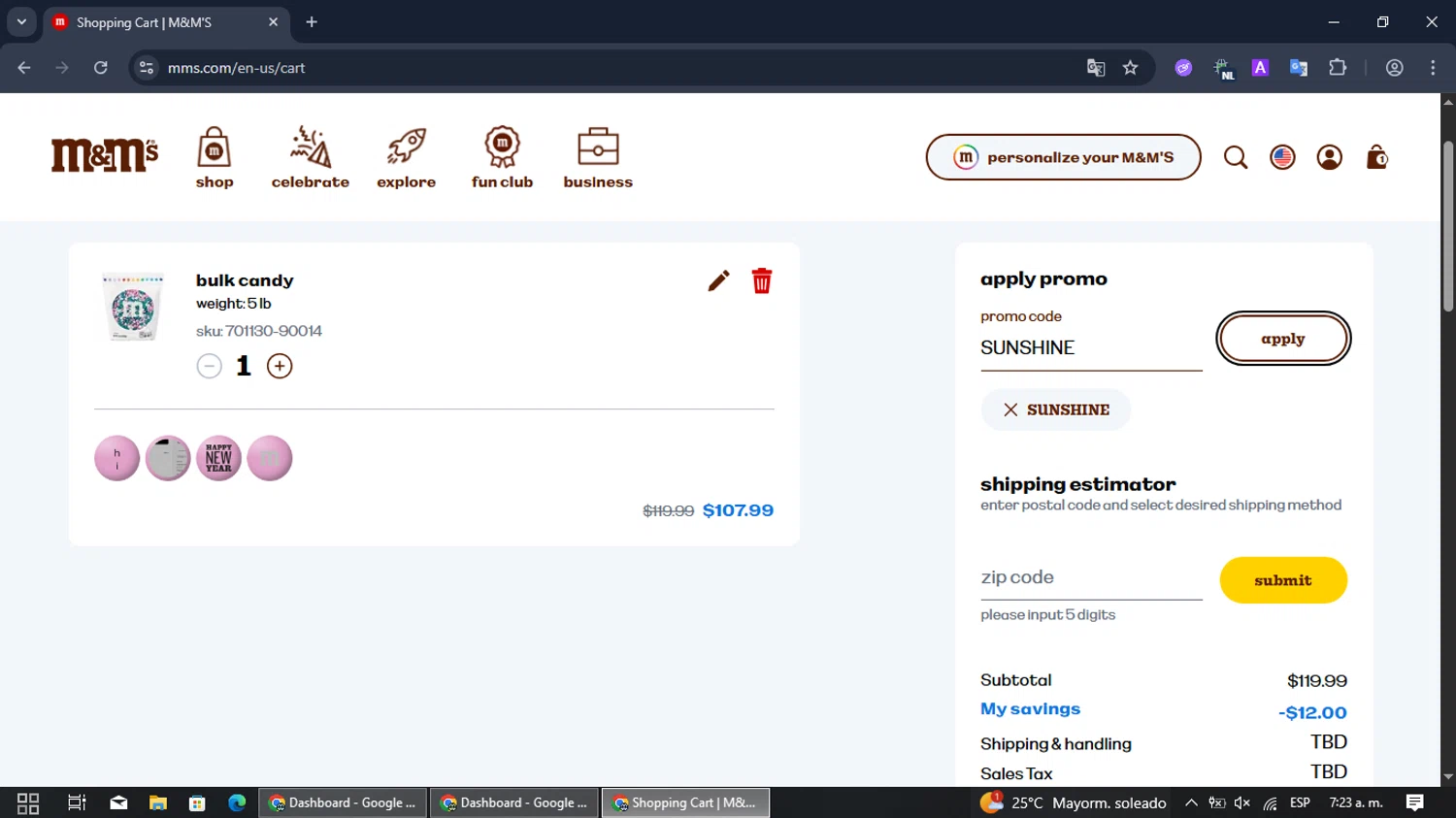Remove the applied SUNSHINE promo chip

click(1010, 409)
